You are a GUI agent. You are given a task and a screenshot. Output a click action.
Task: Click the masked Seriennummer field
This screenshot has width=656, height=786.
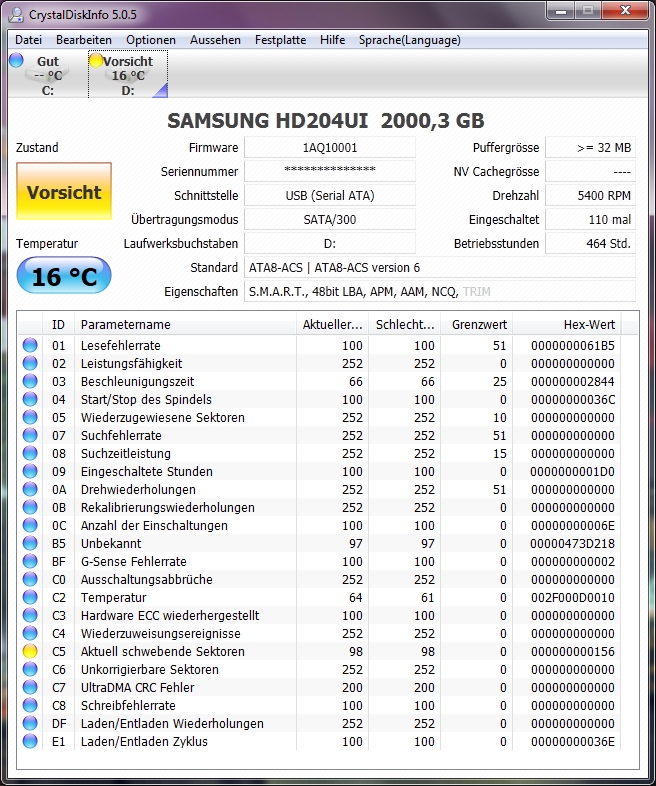330,171
